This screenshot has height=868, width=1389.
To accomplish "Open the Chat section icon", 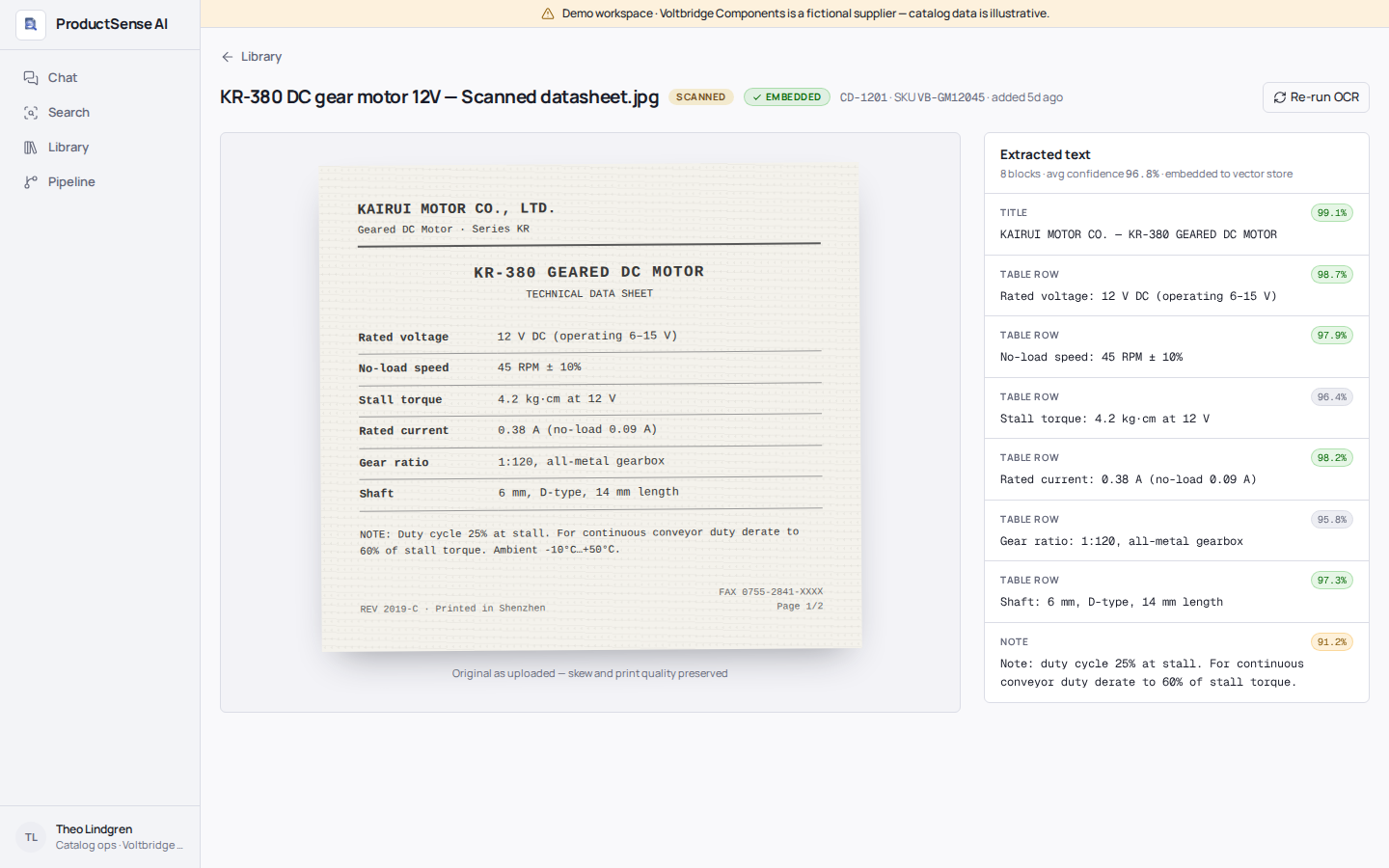I will [31, 77].
